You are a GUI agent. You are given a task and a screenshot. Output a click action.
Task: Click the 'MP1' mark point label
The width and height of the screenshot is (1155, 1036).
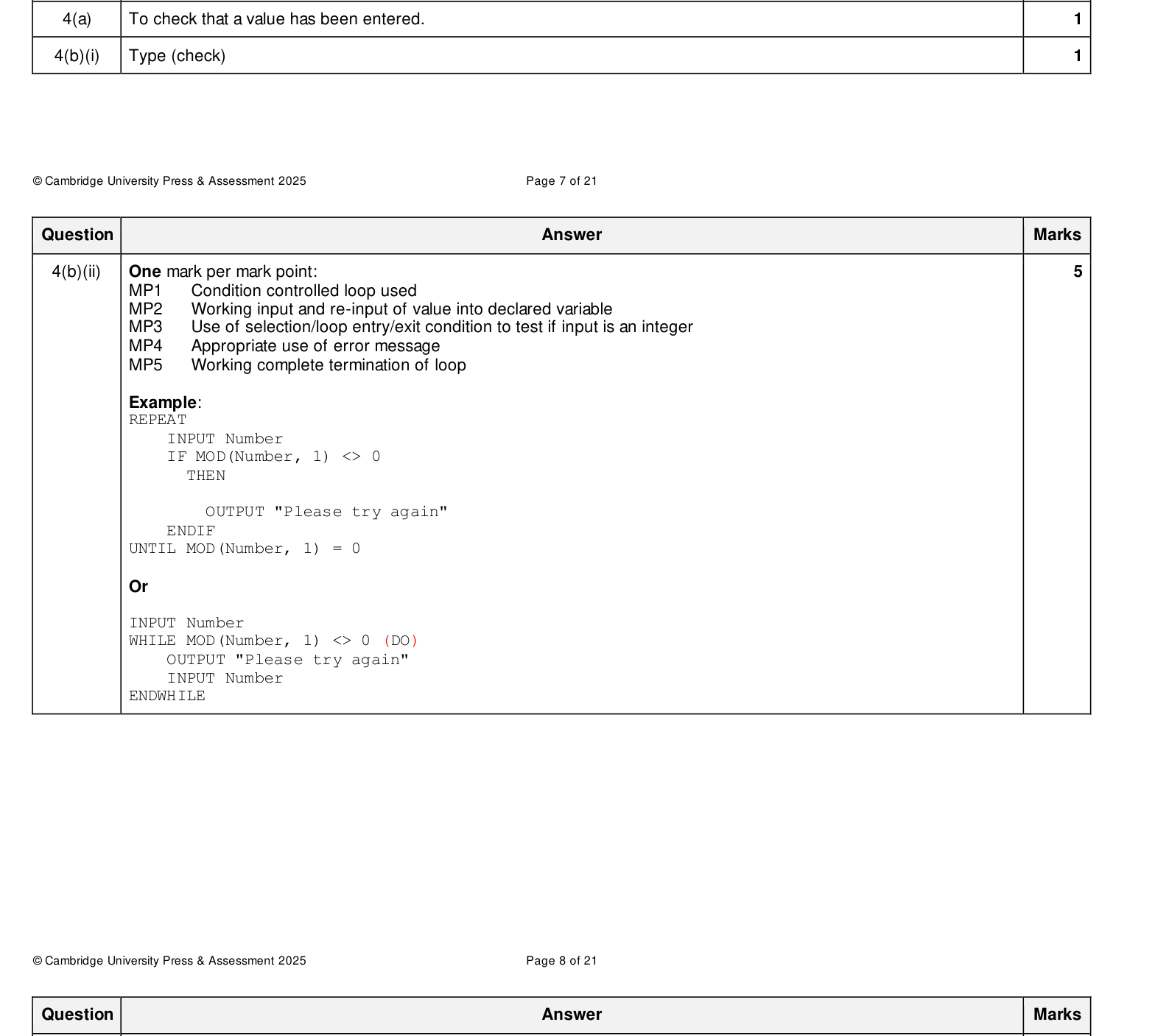click(146, 291)
